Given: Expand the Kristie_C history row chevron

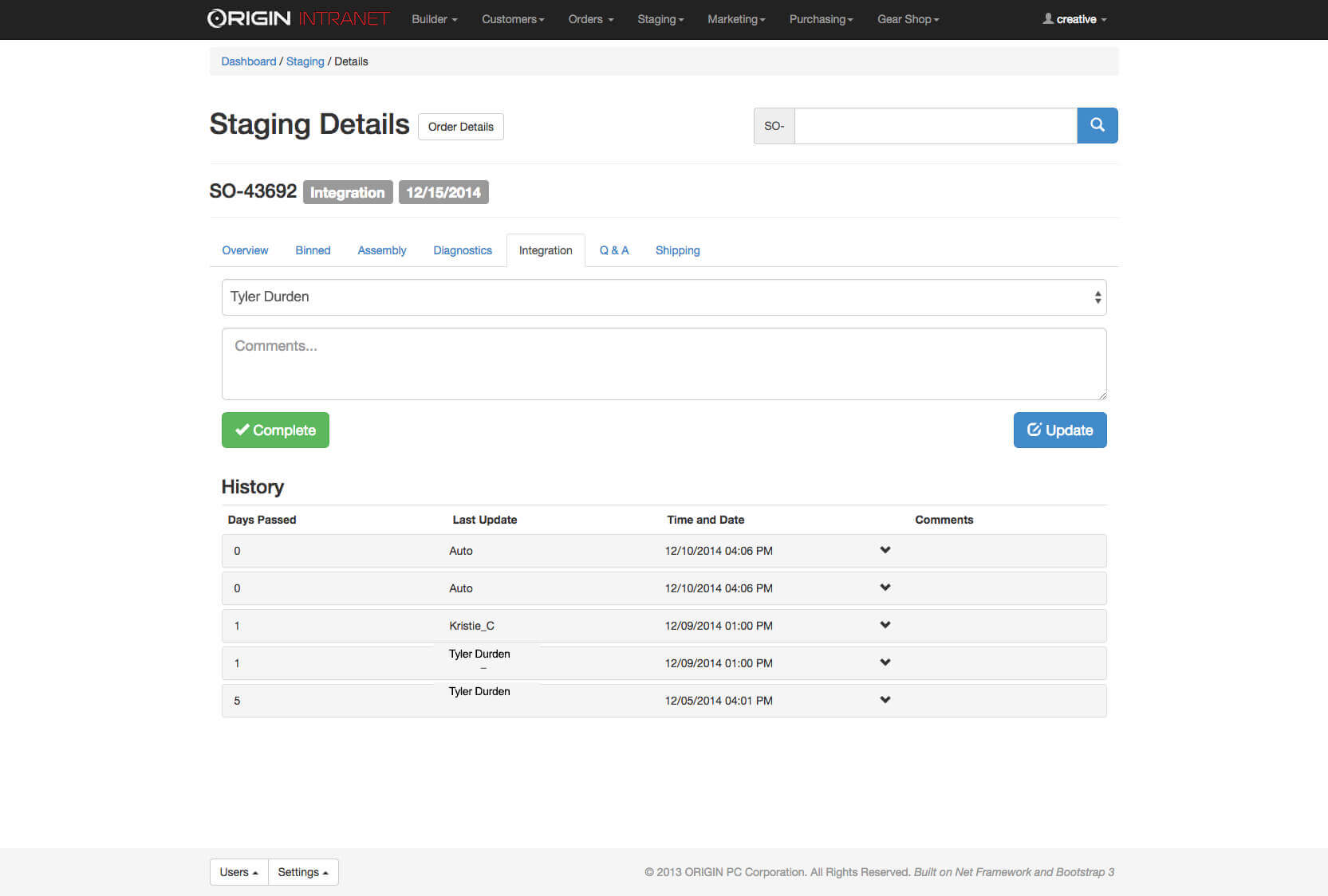Looking at the screenshot, I should point(885,625).
